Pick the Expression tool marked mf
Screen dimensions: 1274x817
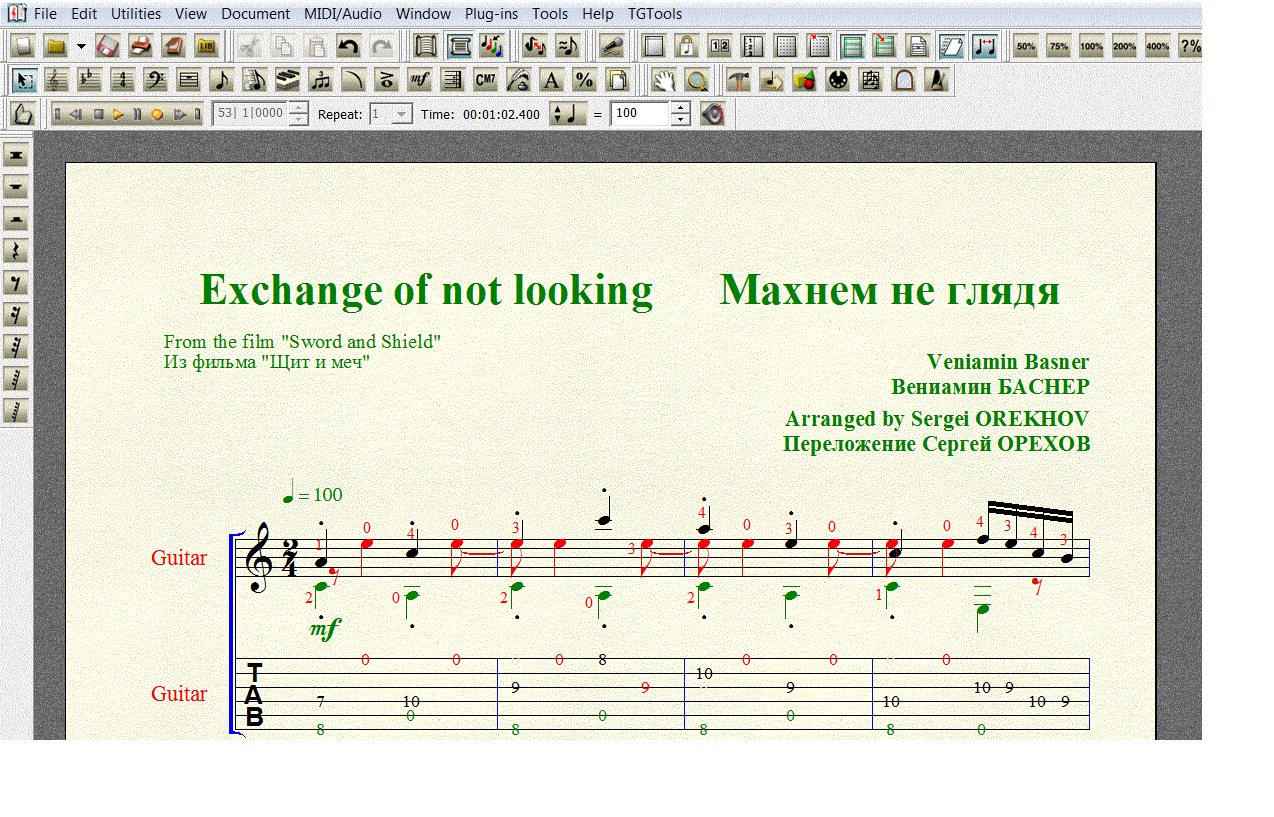pos(419,80)
